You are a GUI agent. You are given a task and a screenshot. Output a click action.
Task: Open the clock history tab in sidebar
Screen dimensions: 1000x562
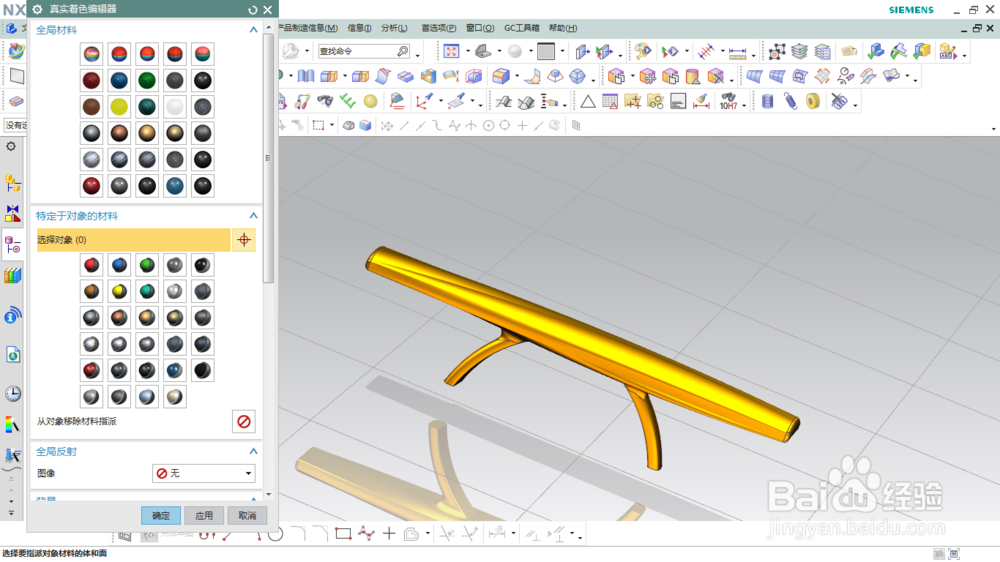point(13,394)
